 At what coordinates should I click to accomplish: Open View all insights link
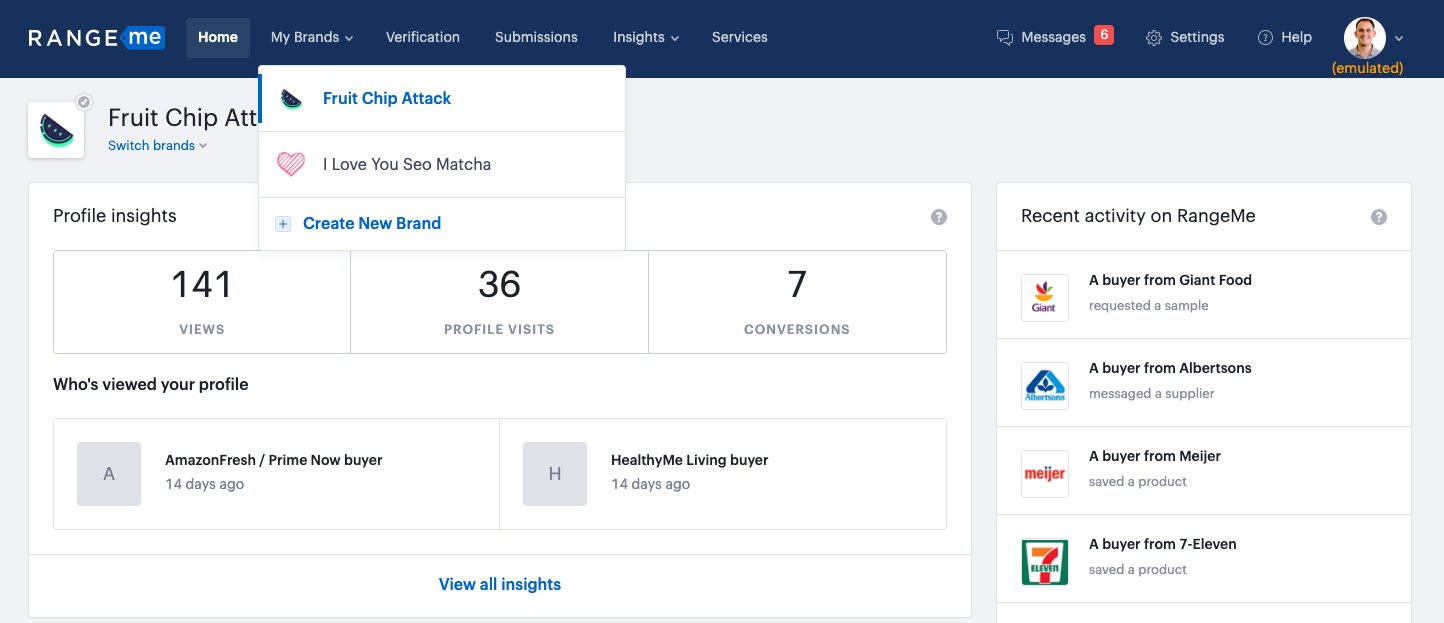coord(499,584)
